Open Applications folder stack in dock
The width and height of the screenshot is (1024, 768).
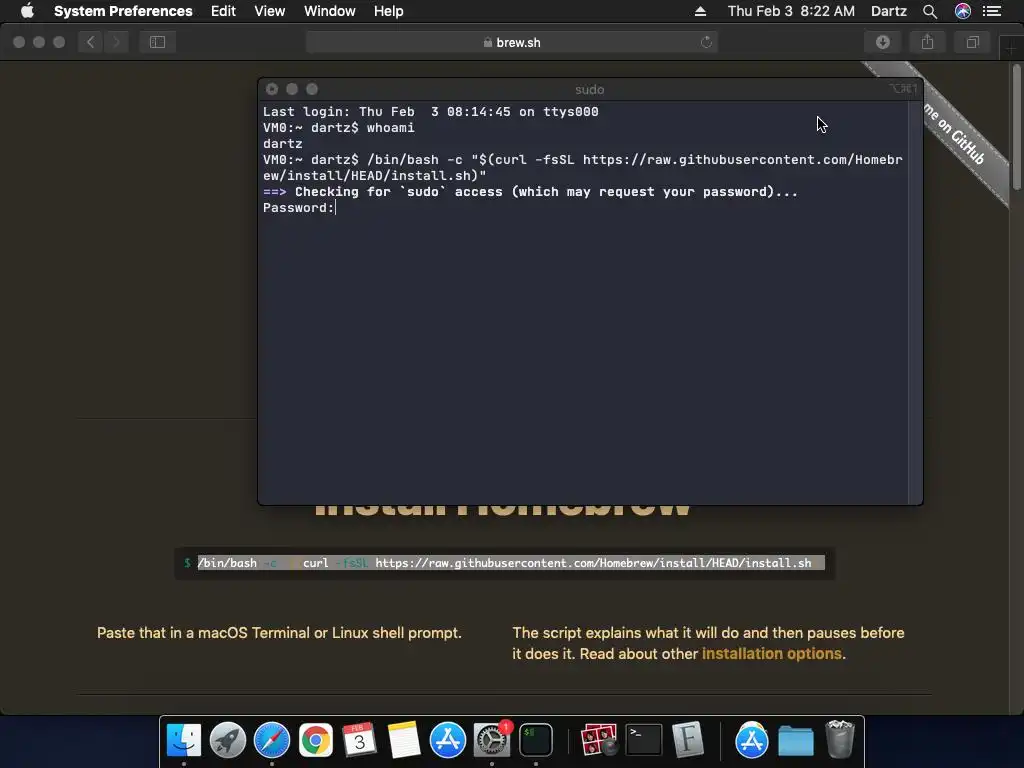pos(751,740)
